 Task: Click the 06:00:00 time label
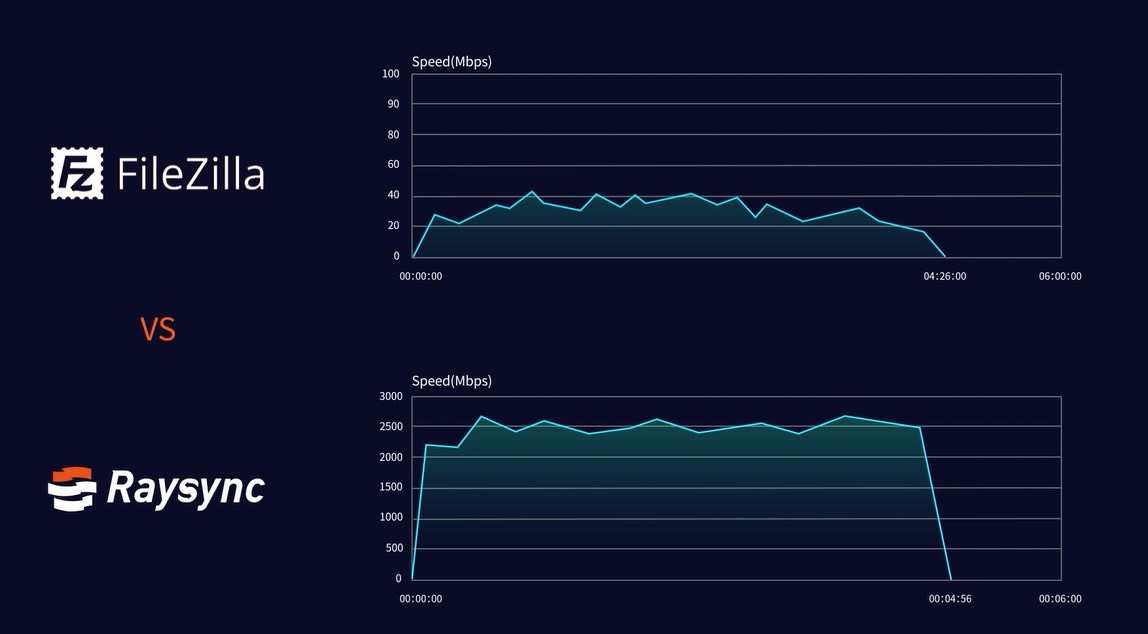click(1060, 276)
